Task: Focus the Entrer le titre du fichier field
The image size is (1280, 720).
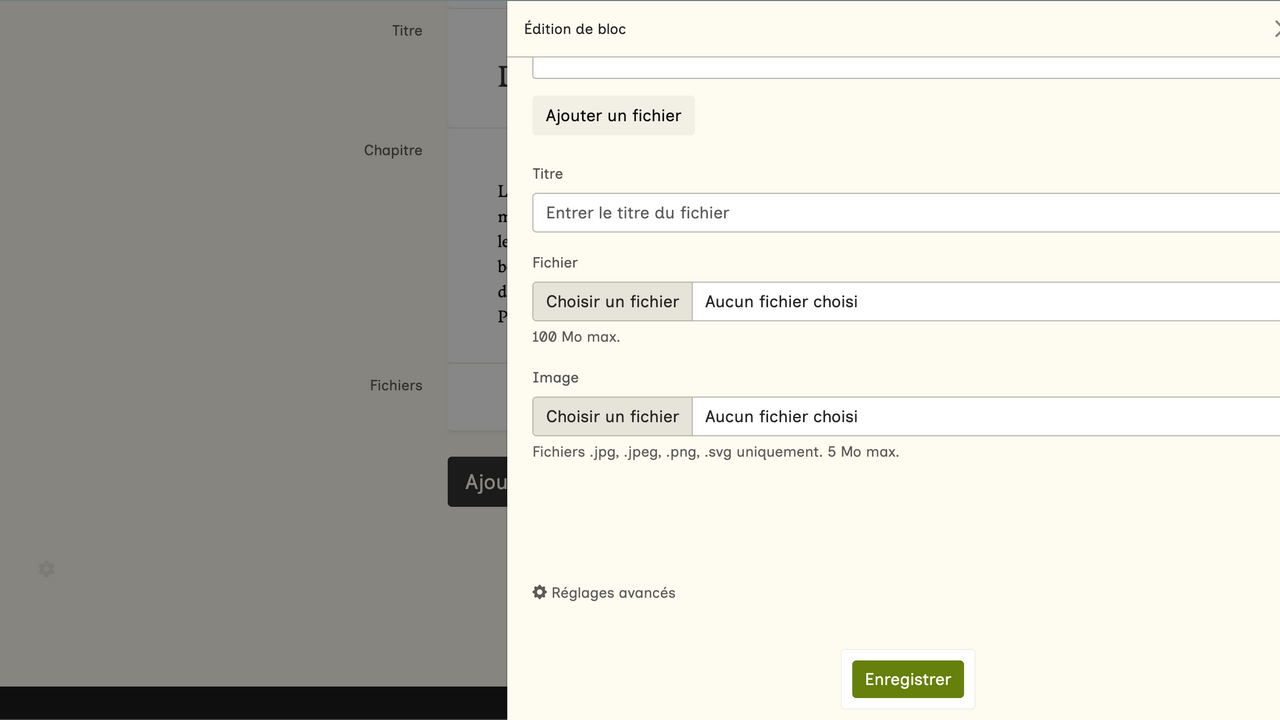Action: [x=905, y=213]
